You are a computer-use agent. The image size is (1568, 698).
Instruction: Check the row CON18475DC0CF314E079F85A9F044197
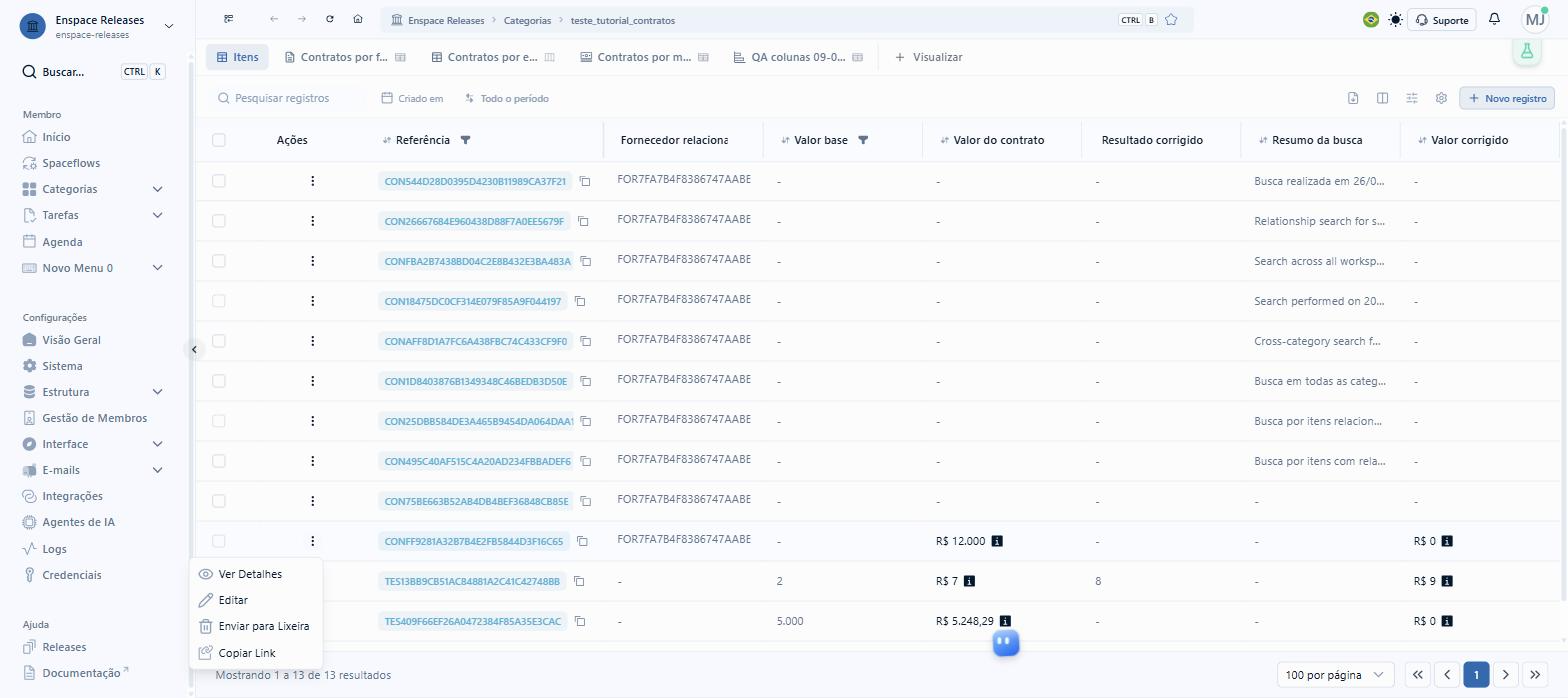tap(219, 301)
